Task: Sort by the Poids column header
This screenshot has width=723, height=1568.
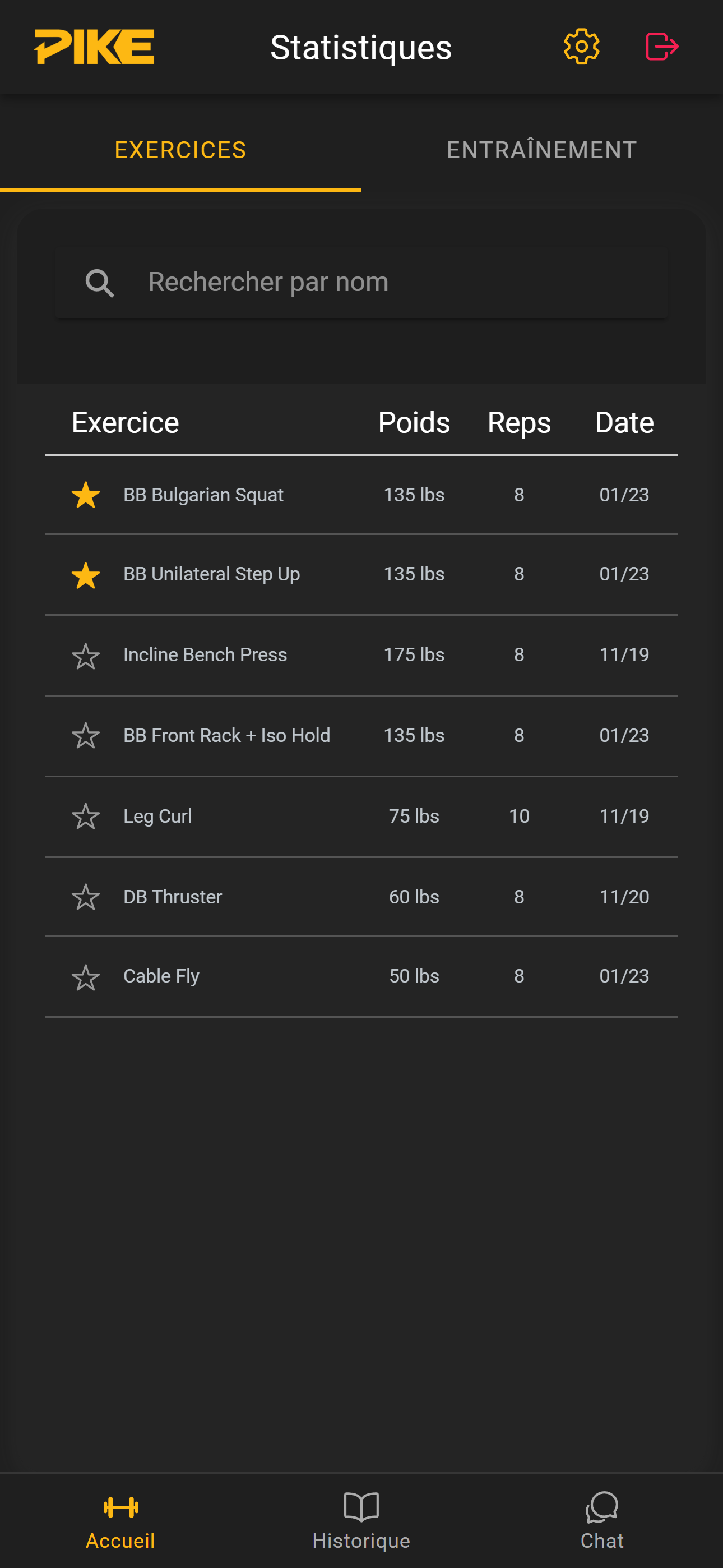Action: (x=414, y=422)
